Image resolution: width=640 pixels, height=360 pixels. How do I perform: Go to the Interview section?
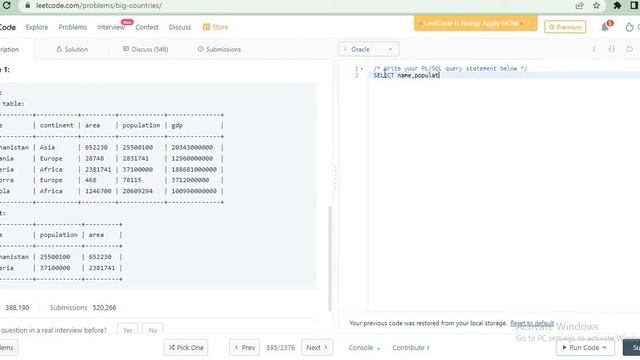[111, 27]
